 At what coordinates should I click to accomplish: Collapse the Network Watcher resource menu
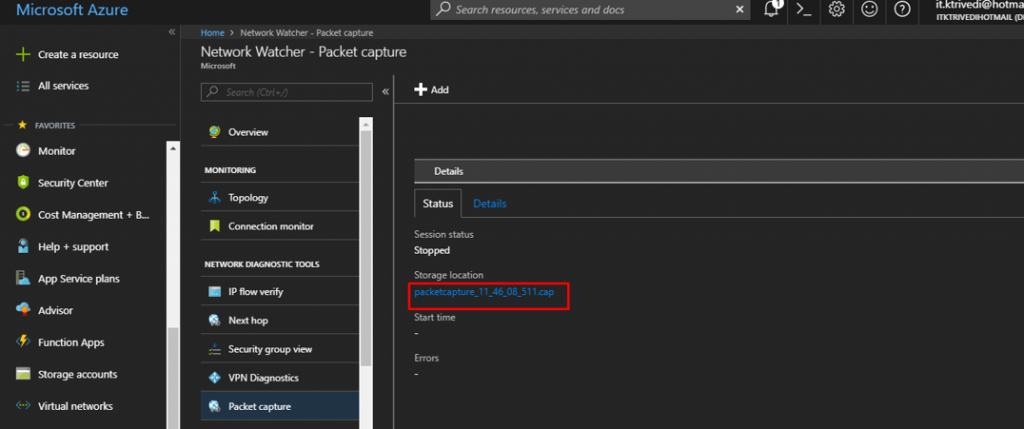coord(385,91)
